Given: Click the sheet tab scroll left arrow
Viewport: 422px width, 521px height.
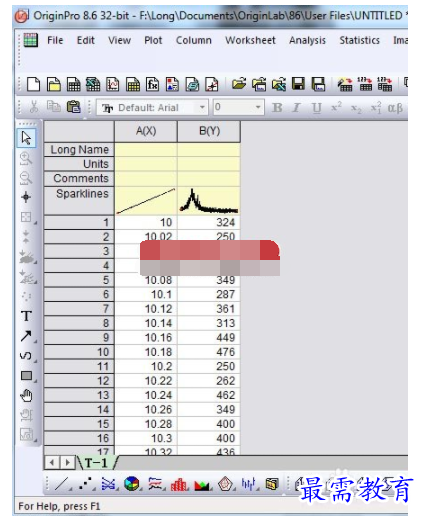Looking at the screenshot, I should pyautogui.click(x=52, y=463).
